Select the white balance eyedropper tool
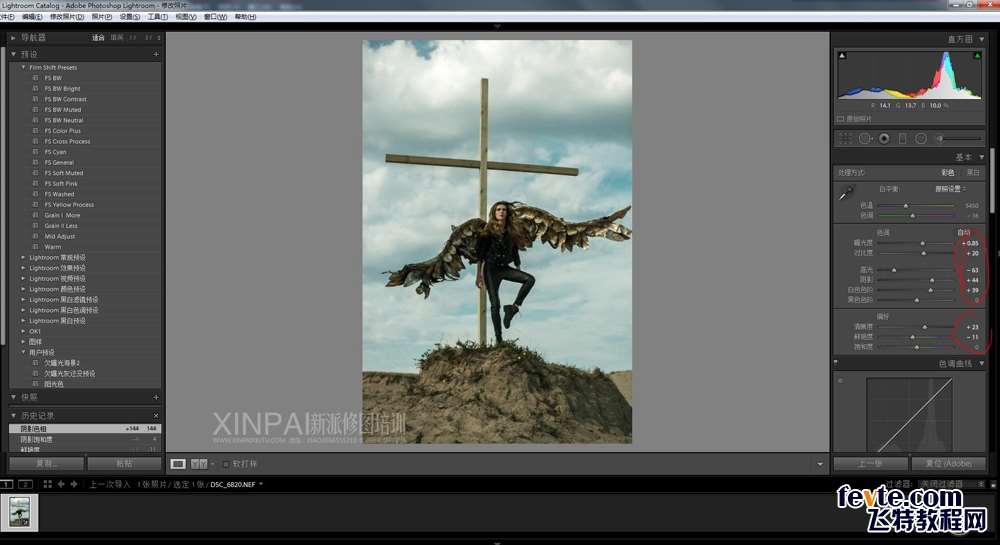This screenshot has width=1000, height=545. (847, 191)
